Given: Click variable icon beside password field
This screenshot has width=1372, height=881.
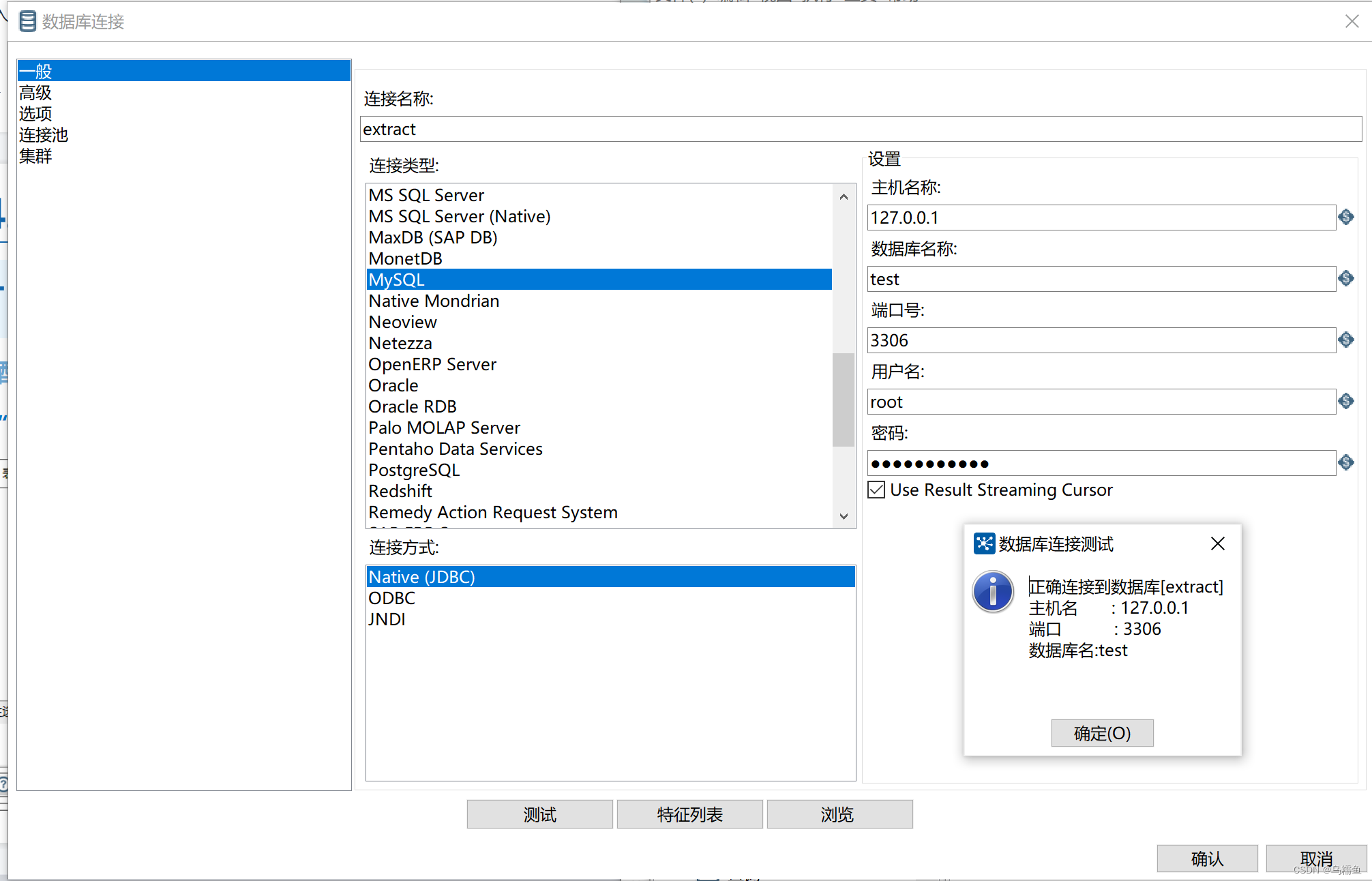Looking at the screenshot, I should 1345,463.
